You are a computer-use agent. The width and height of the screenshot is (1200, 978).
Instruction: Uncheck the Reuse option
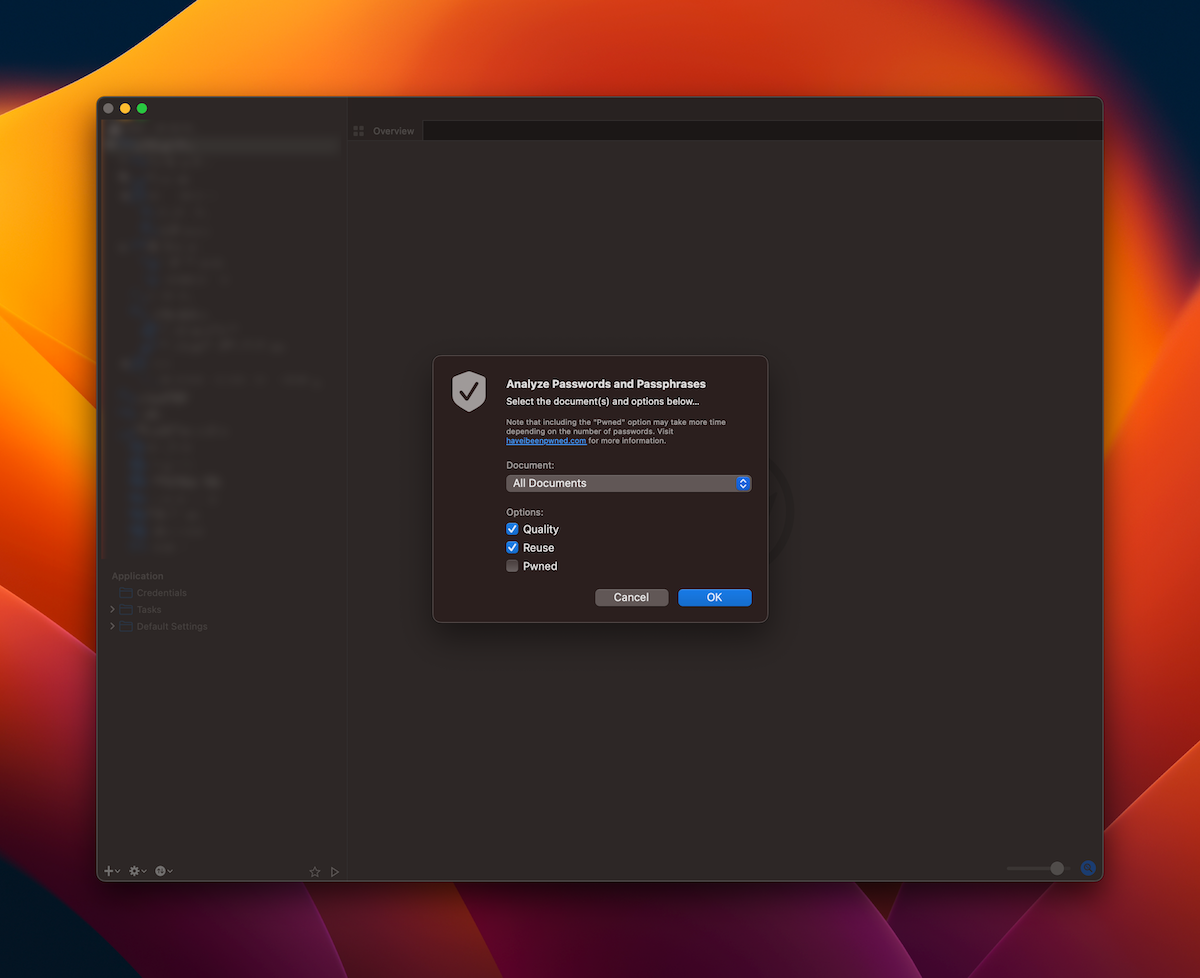point(512,548)
